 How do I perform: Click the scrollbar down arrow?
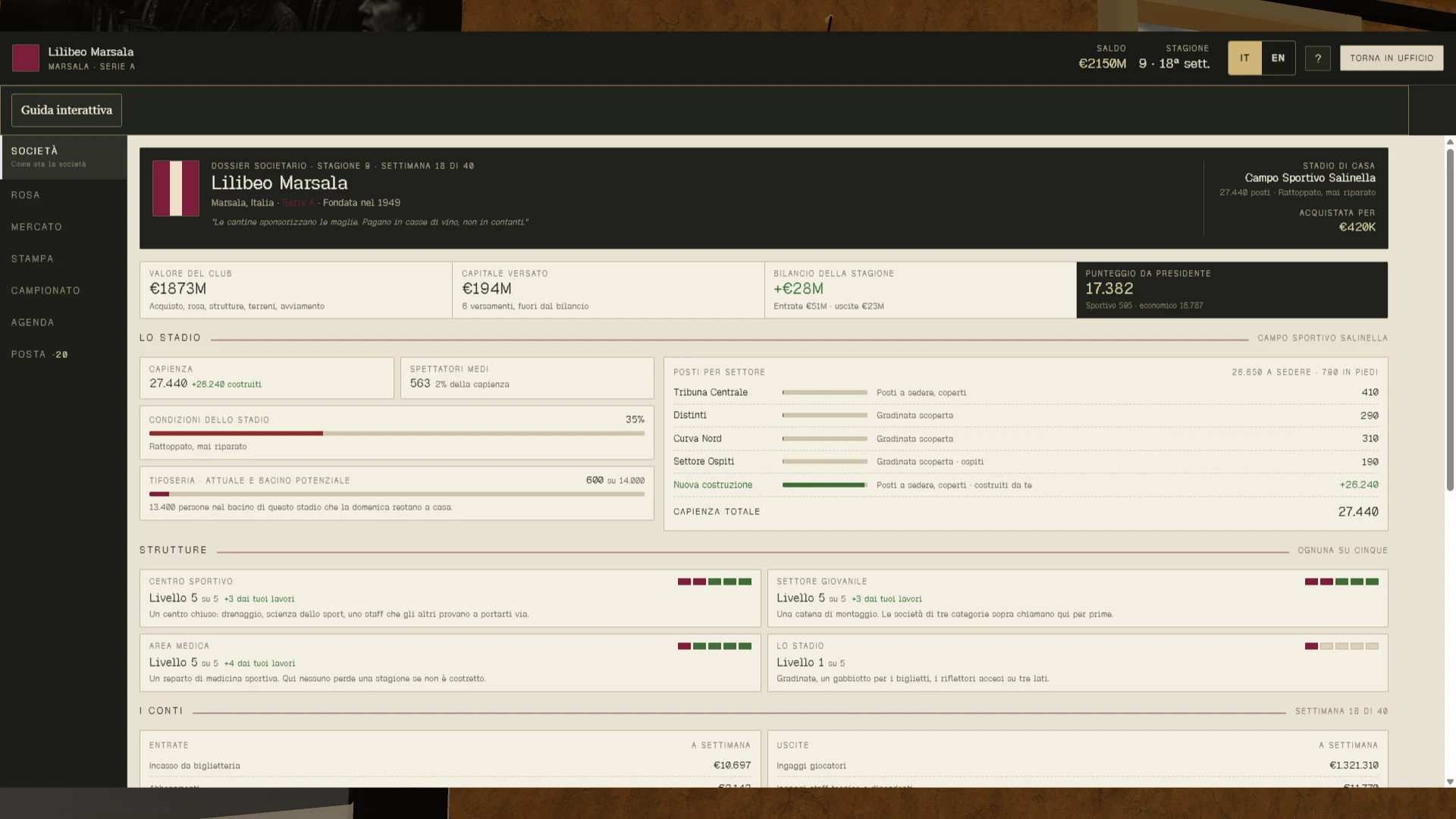1450,782
